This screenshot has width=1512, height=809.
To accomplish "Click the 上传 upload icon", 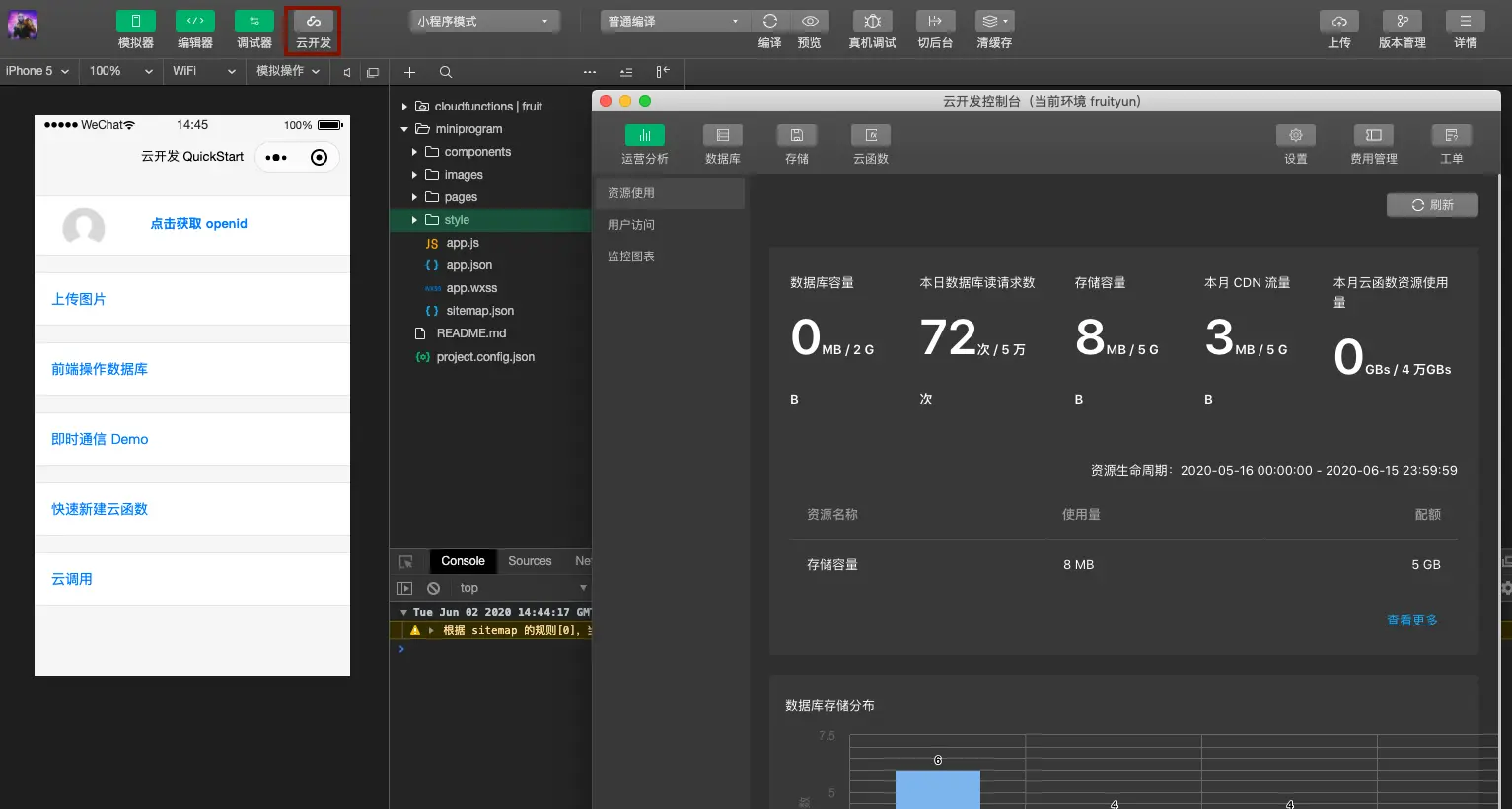I will click(x=1339, y=21).
